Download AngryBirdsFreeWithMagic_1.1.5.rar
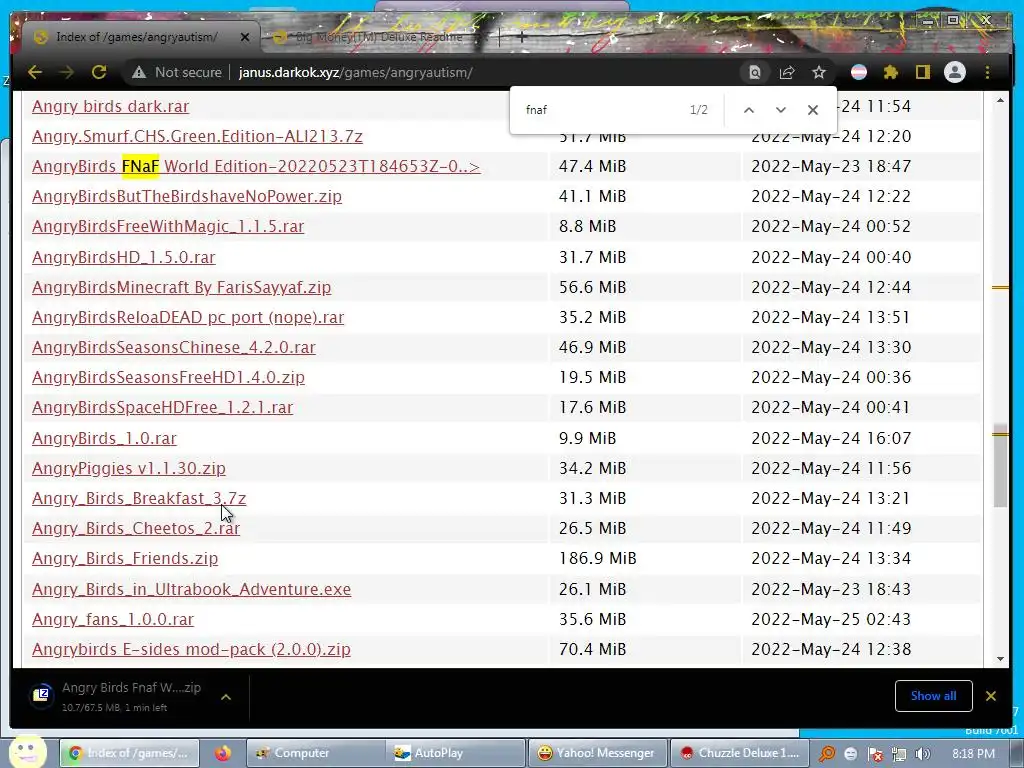 [x=168, y=226]
